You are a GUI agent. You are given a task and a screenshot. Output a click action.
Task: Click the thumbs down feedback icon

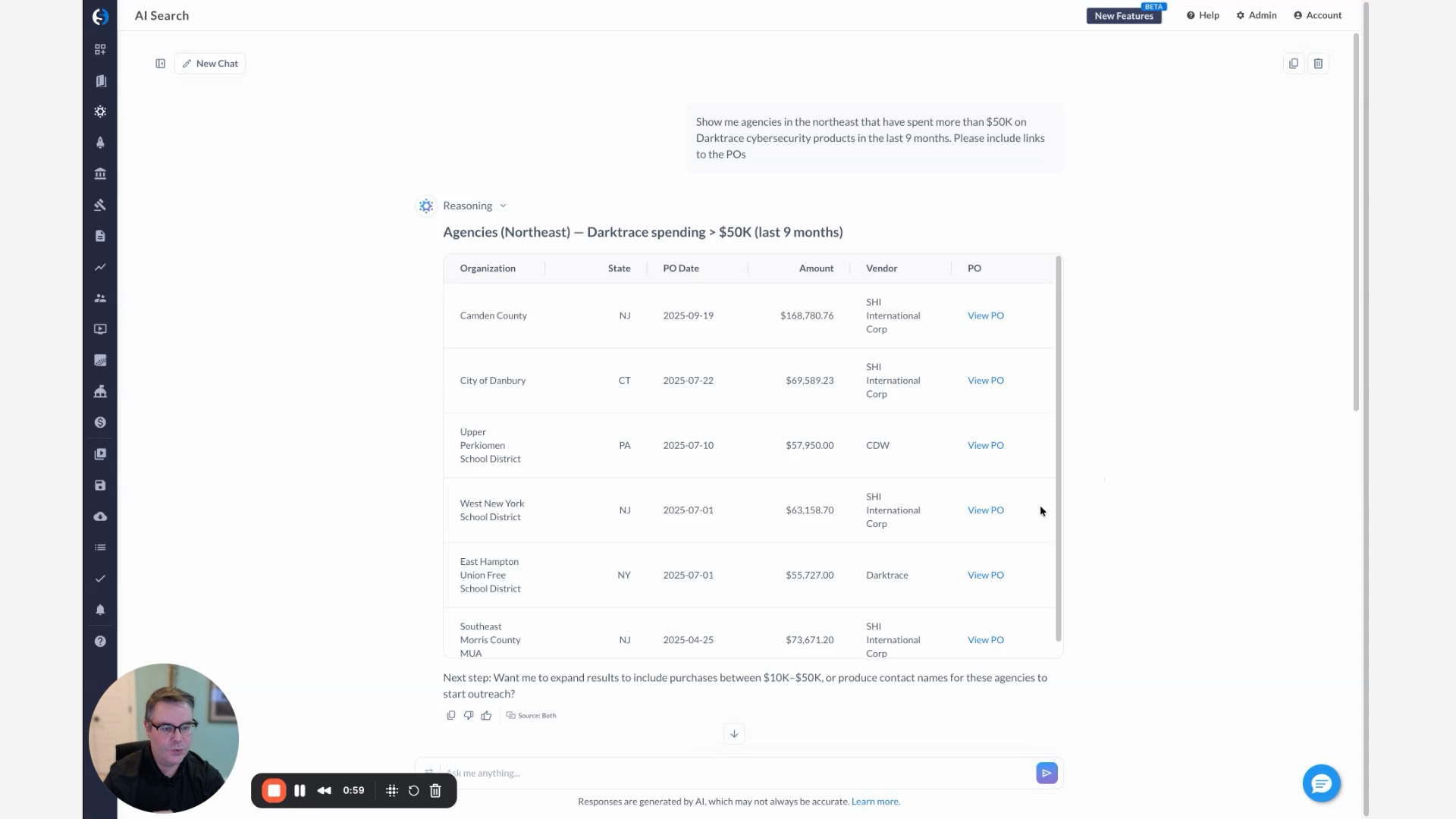[x=469, y=715]
